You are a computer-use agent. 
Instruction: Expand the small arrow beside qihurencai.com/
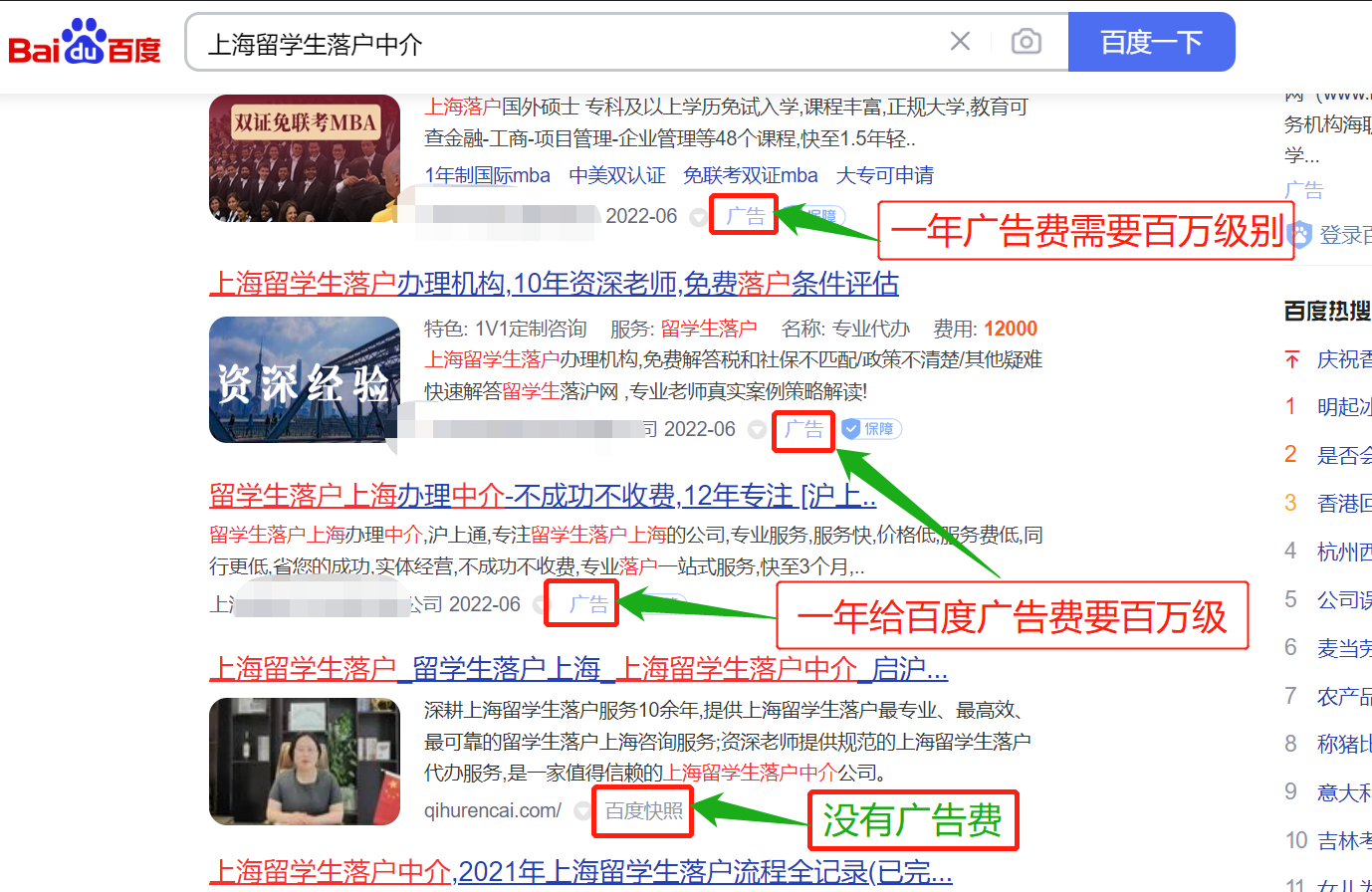click(582, 811)
